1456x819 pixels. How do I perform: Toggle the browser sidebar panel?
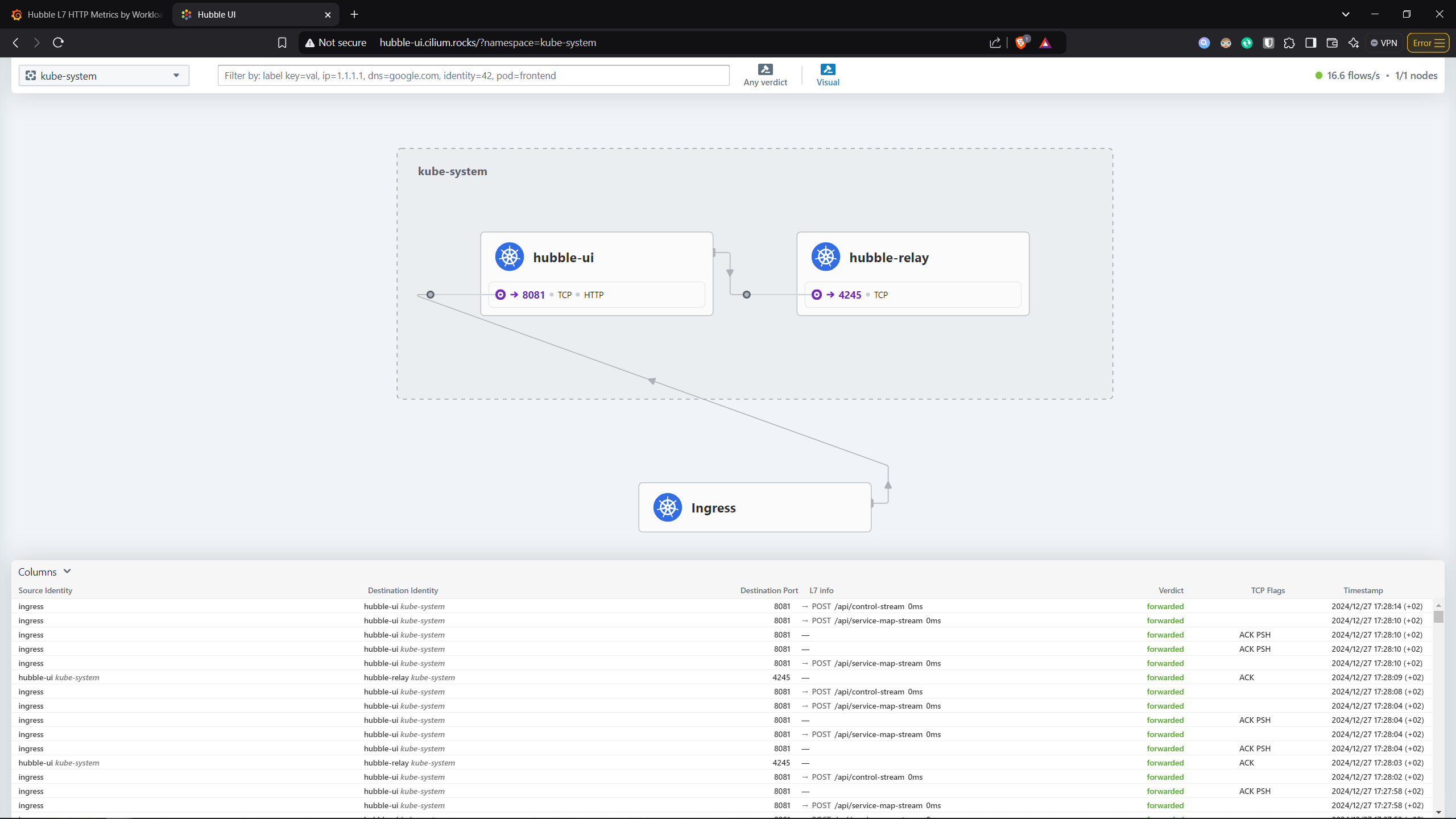point(1310,43)
